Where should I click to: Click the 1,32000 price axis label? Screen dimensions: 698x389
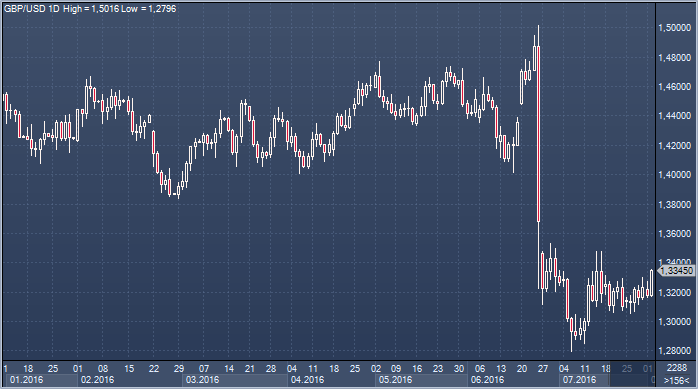[674, 292]
